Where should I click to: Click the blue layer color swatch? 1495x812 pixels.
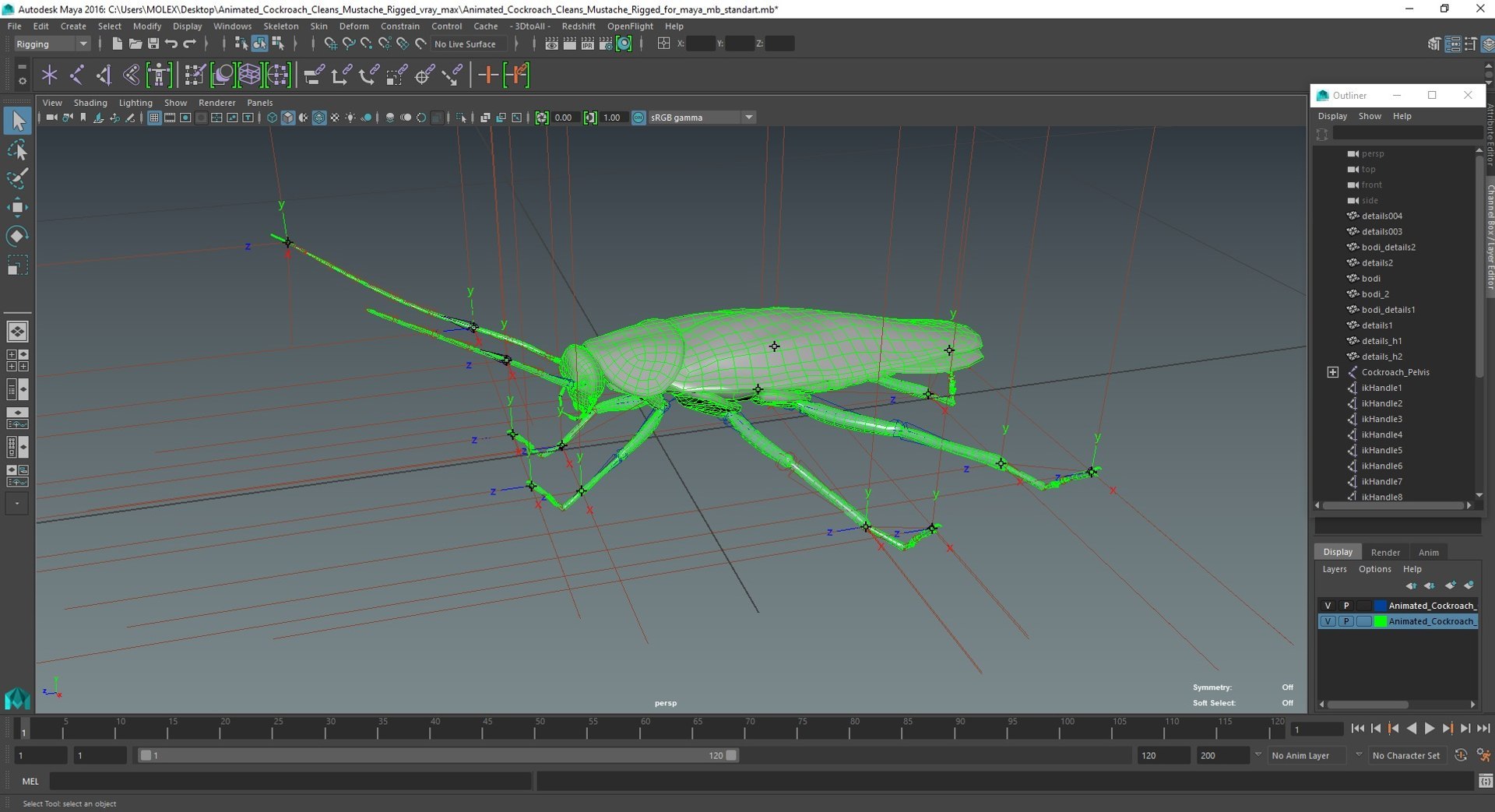tap(1381, 606)
